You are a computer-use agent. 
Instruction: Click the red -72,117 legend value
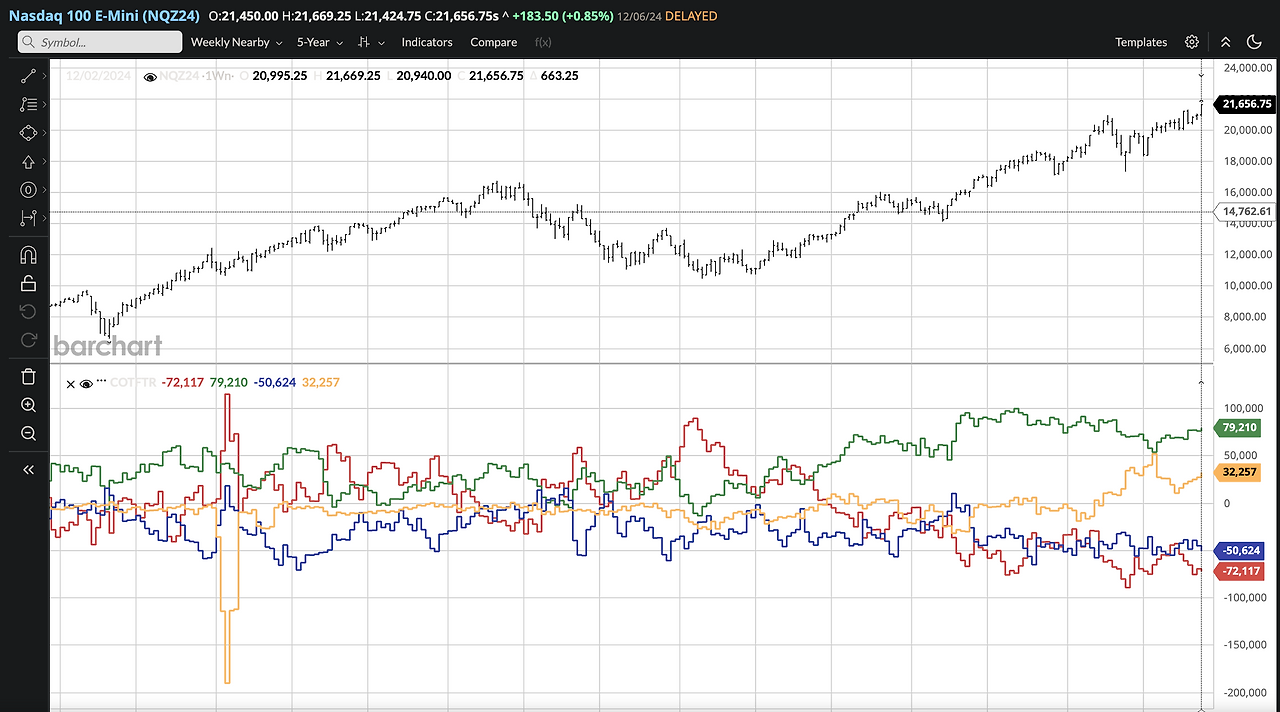point(182,383)
